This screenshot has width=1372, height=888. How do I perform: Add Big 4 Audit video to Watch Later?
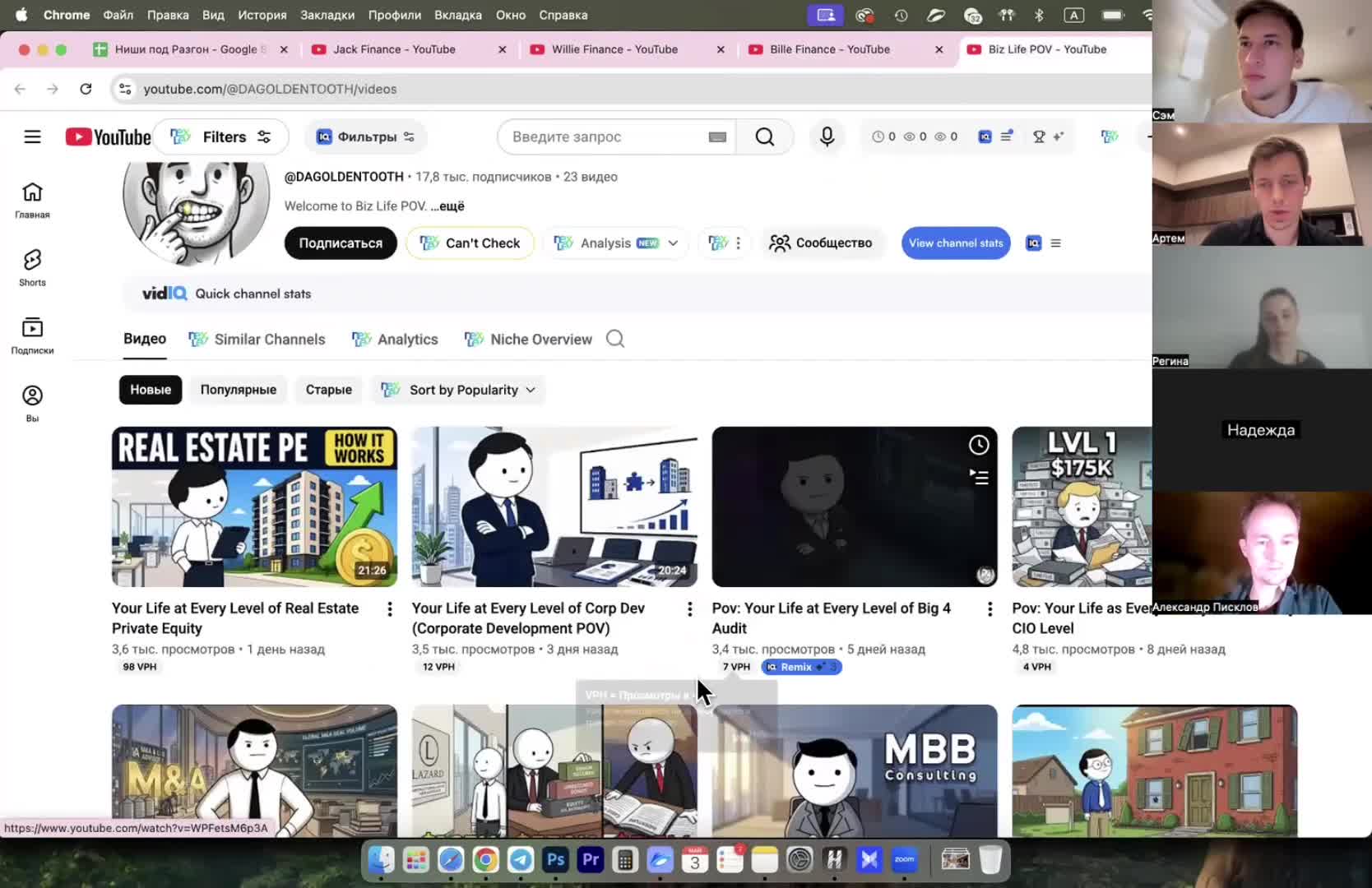tap(978, 445)
